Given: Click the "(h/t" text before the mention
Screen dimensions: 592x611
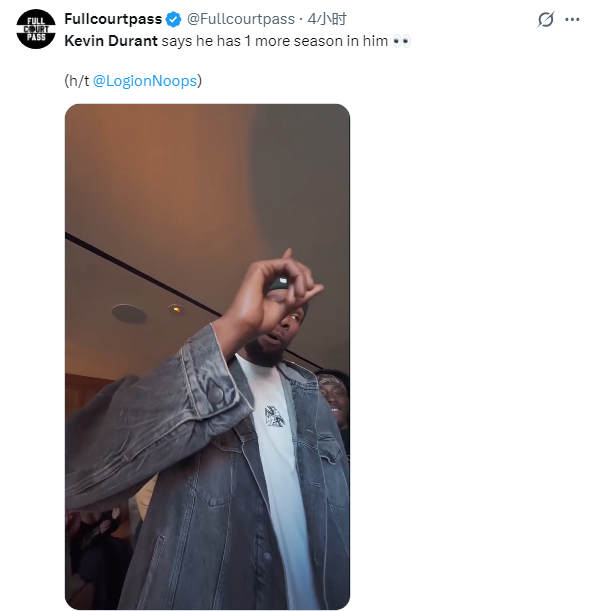Looking at the screenshot, I should tap(77, 81).
